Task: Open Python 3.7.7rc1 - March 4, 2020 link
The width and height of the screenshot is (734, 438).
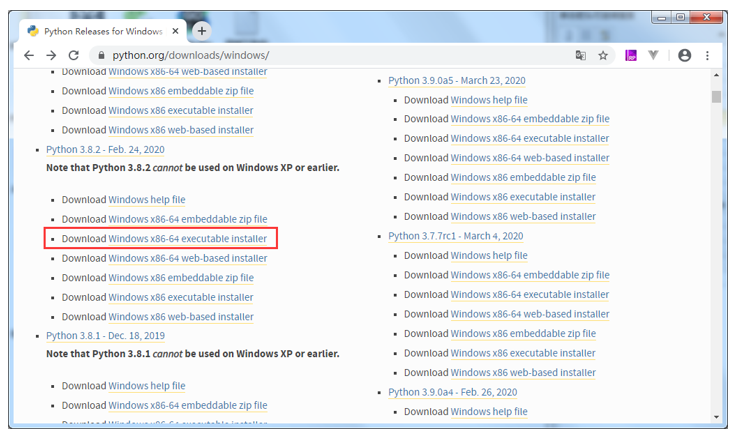Action: [x=455, y=236]
